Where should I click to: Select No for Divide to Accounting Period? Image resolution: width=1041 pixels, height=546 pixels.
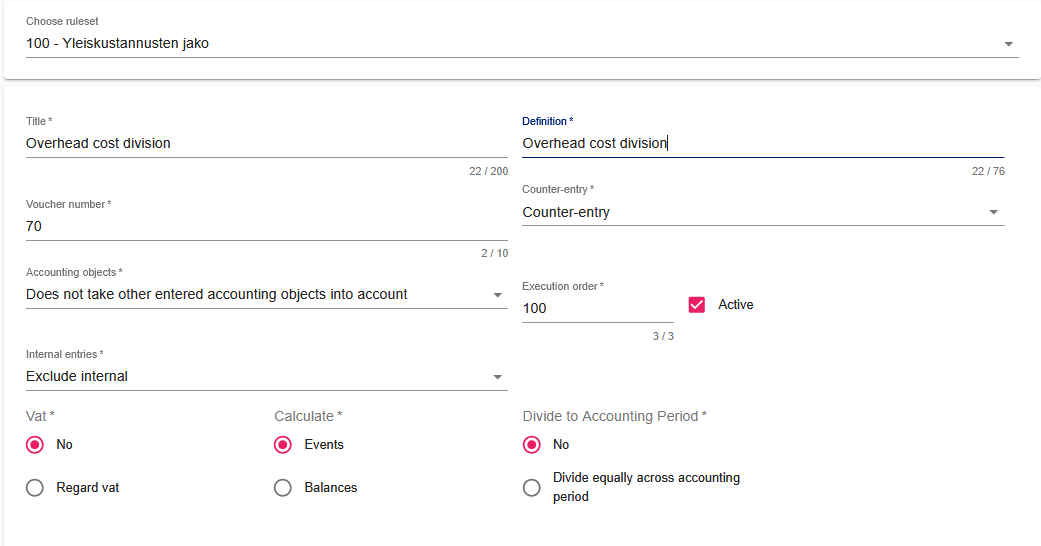point(532,445)
